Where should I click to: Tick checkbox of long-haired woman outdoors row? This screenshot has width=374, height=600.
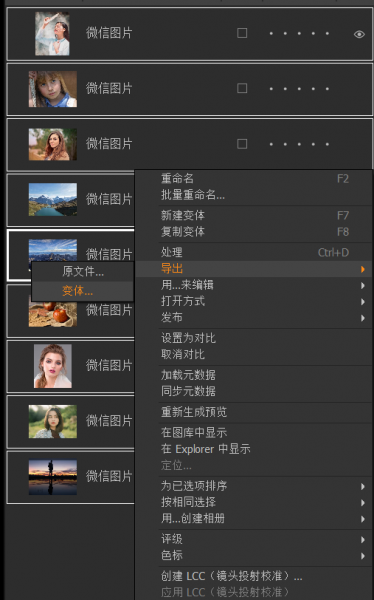tap(242, 144)
